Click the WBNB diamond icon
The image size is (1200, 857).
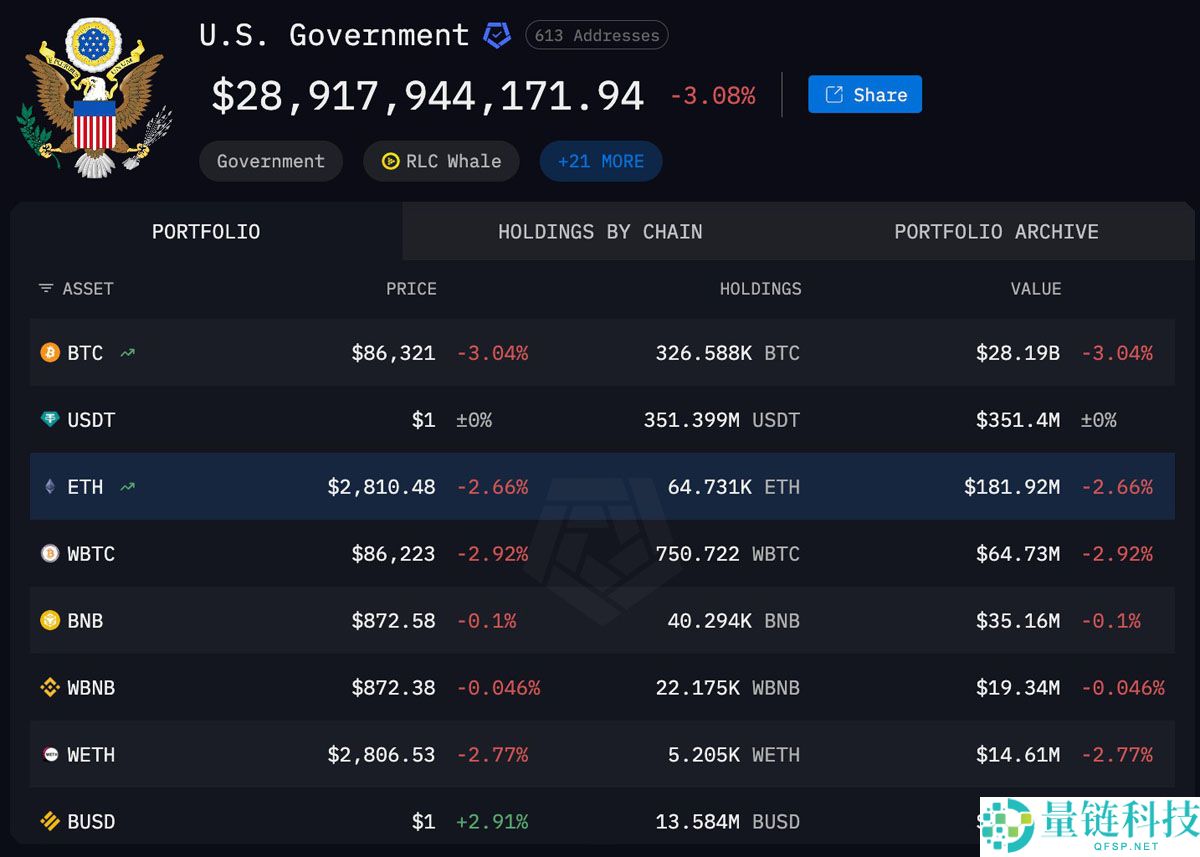(x=52, y=688)
